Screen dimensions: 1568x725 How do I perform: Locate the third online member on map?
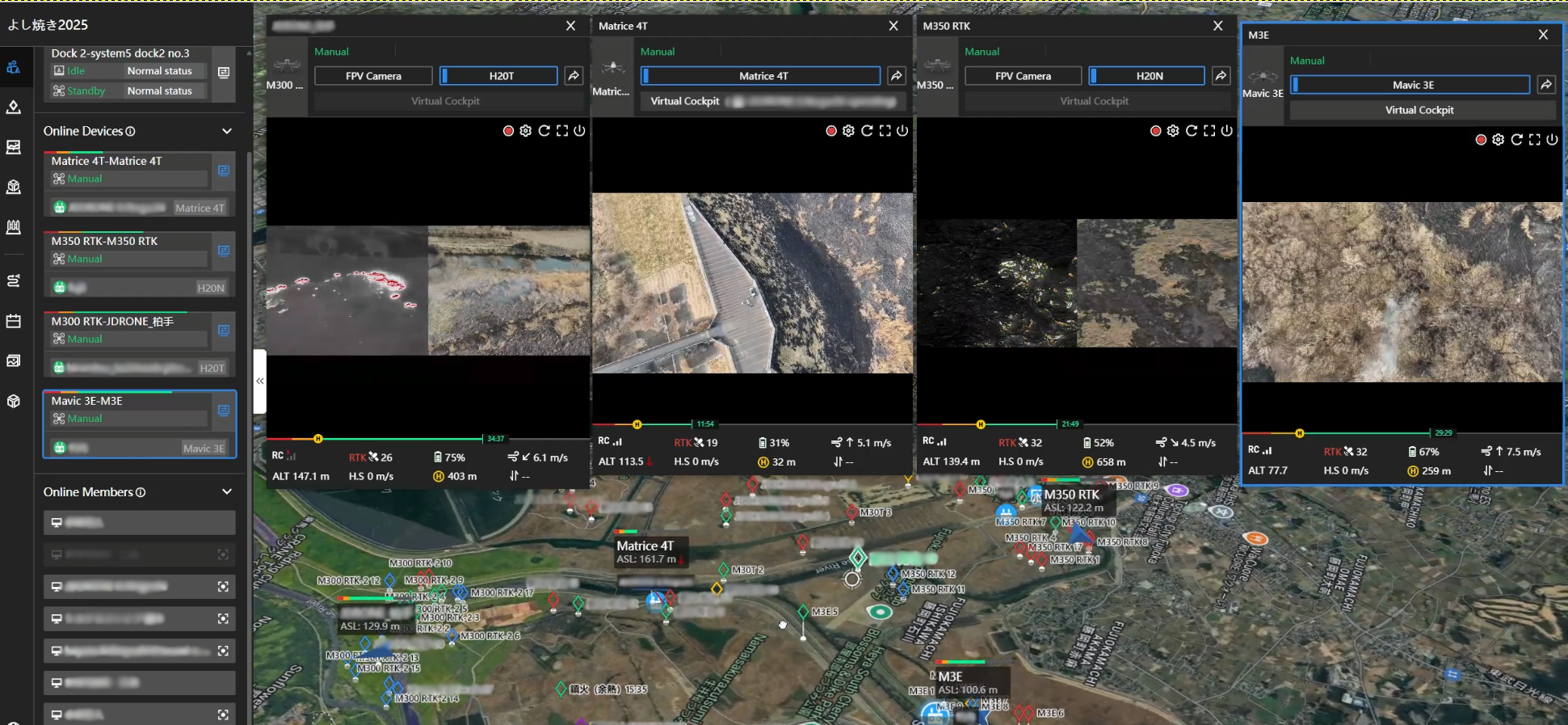pos(223,587)
